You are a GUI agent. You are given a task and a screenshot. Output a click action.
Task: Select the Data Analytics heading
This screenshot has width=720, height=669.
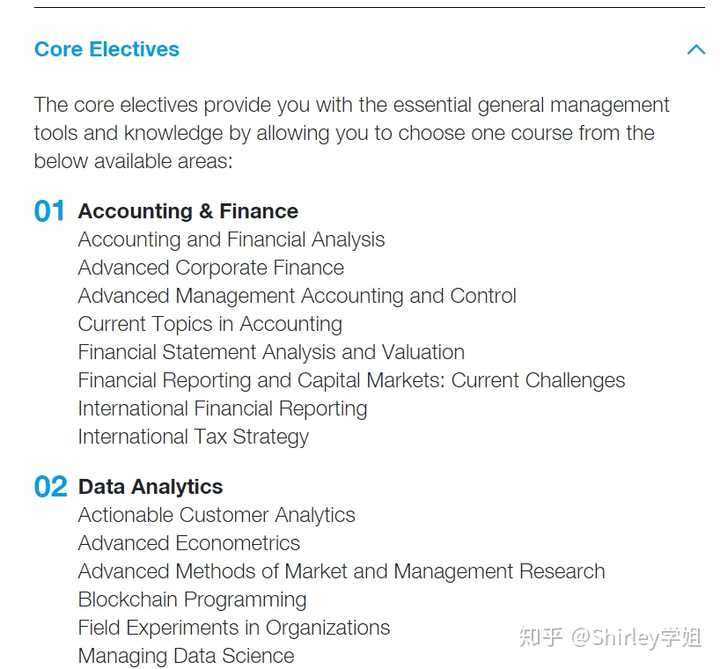coord(151,487)
